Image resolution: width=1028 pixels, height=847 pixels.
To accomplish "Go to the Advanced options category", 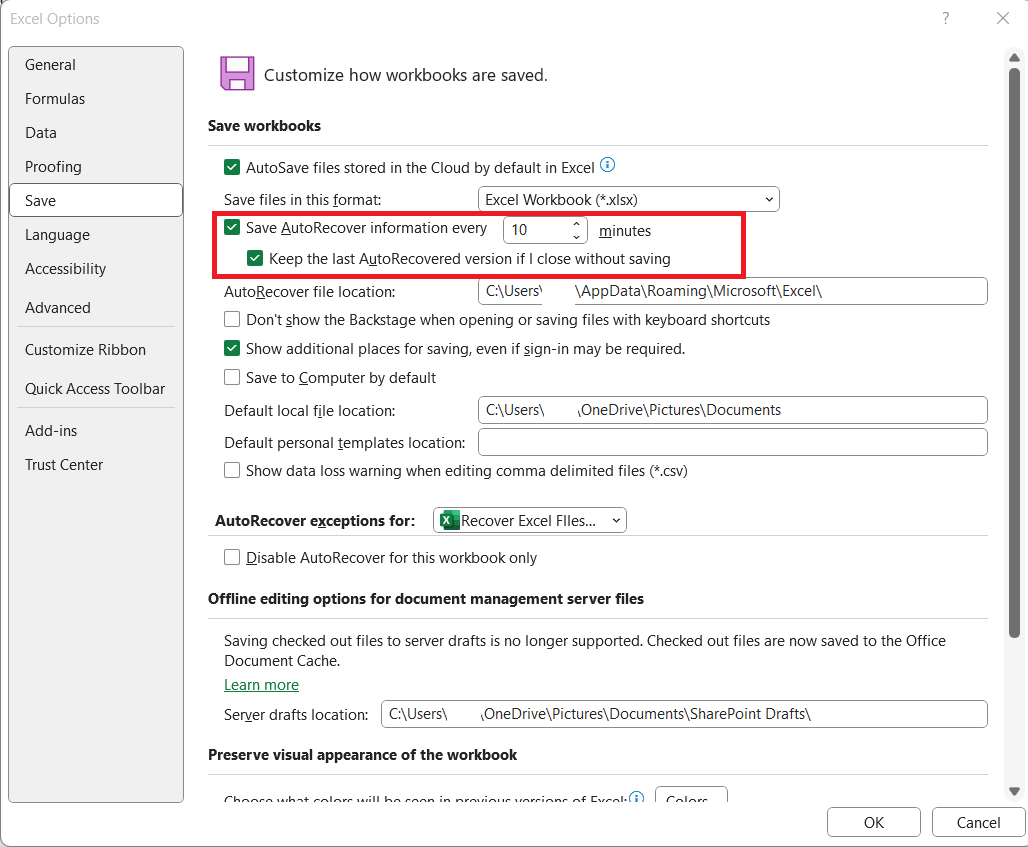I will [96, 307].
